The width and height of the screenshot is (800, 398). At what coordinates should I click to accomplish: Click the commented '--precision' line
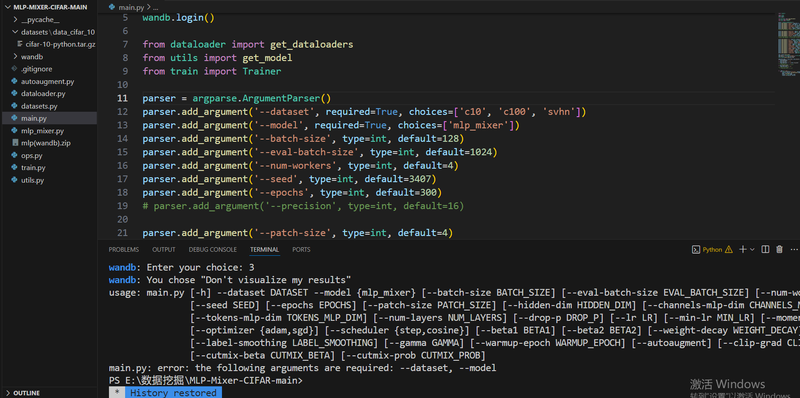pos(303,206)
